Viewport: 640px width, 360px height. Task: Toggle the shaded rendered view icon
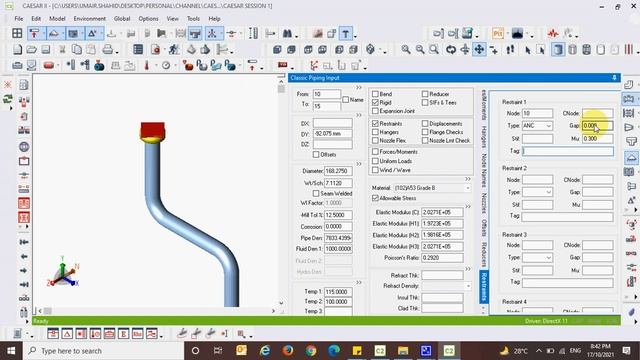pos(558,50)
